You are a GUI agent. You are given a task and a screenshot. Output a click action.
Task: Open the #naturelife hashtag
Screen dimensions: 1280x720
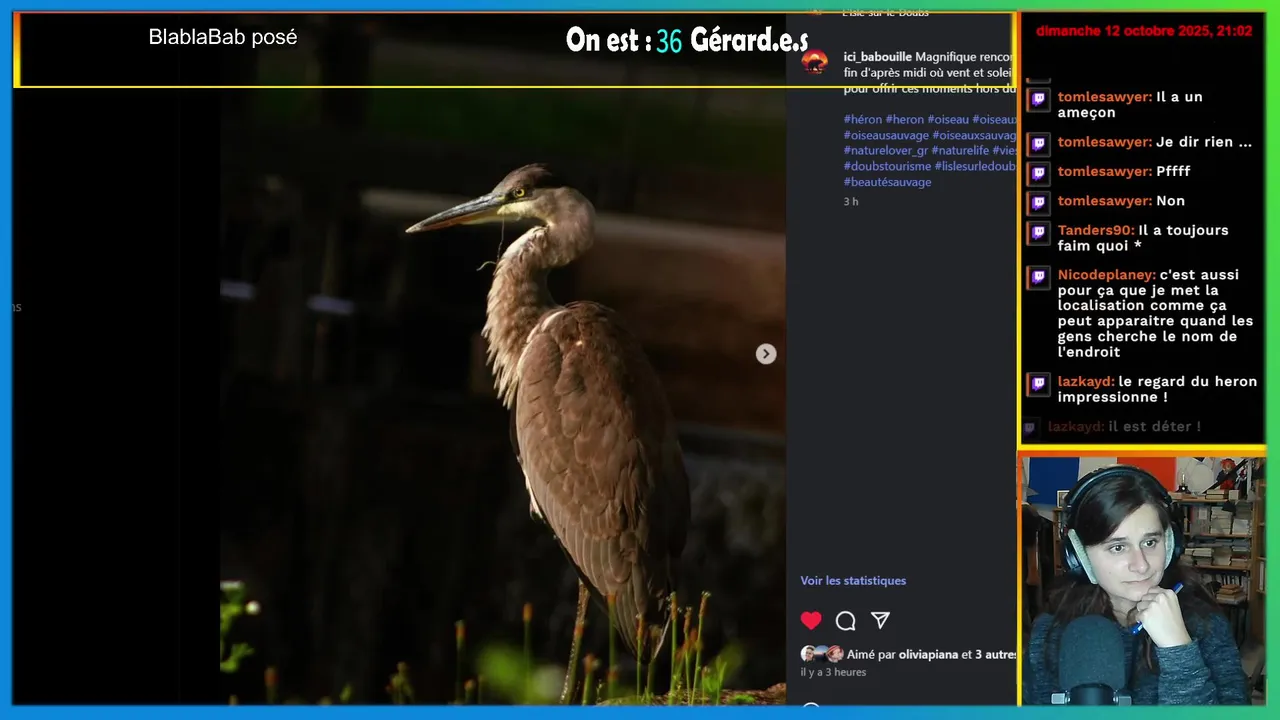tap(960, 151)
